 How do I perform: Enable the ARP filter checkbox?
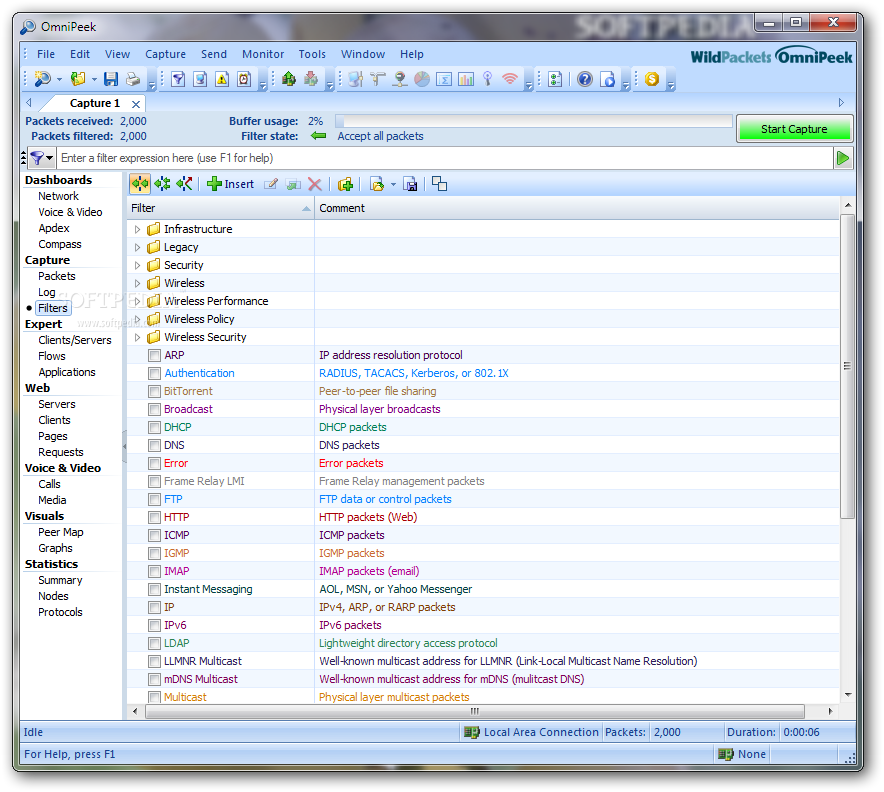(x=154, y=355)
